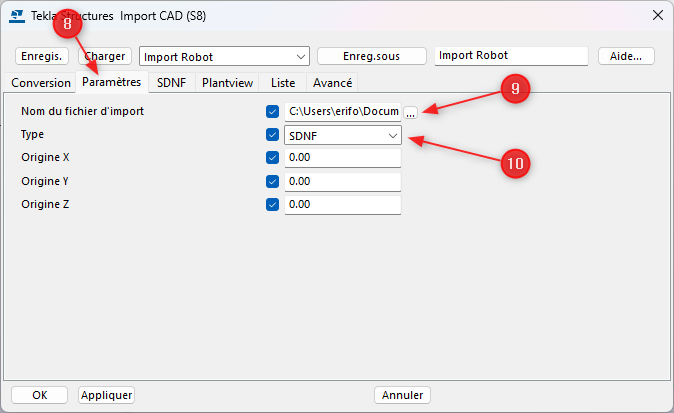674x413 pixels.
Task: Expand the Import Robot settings dropdown
Action: click(301, 56)
